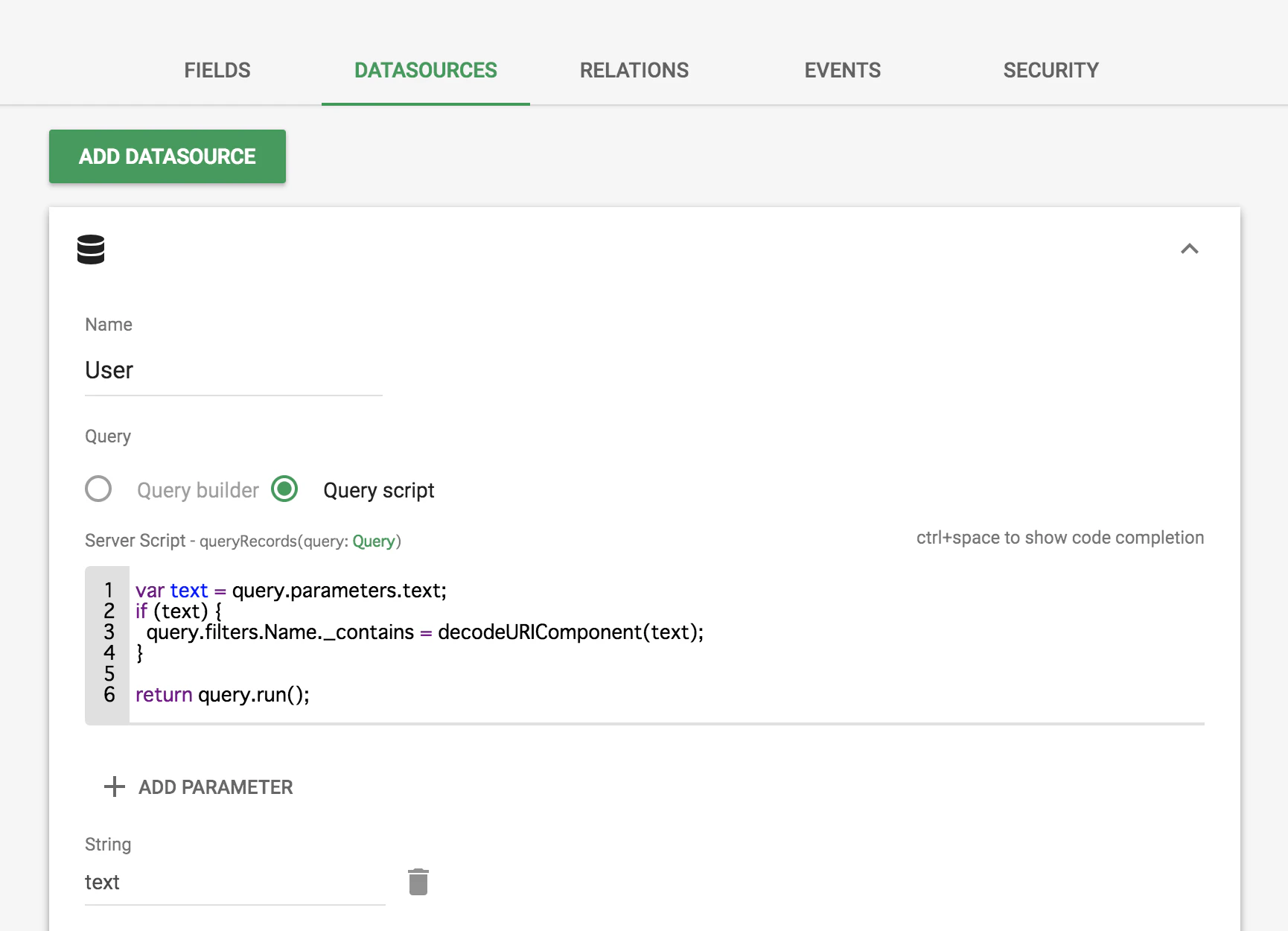
Task: Click the decodeURIComponent(text) line in script
Action: [425, 632]
